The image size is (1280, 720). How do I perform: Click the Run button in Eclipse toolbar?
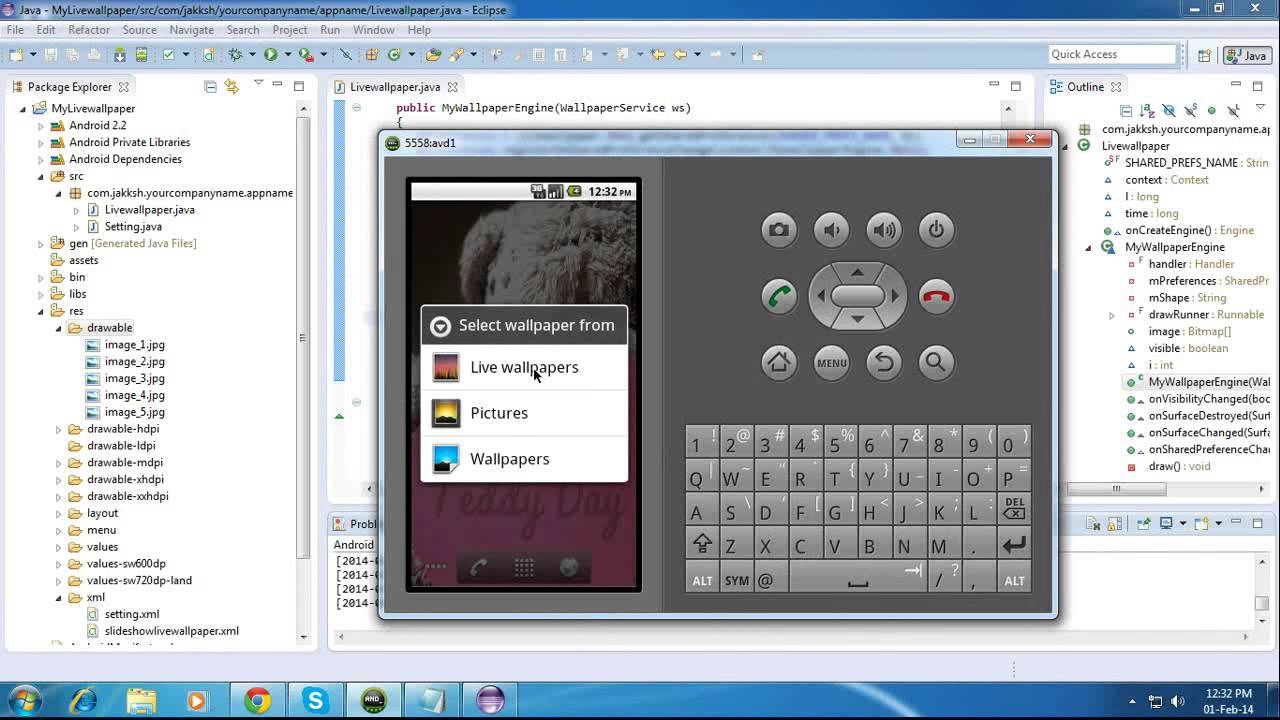pos(270,55)
